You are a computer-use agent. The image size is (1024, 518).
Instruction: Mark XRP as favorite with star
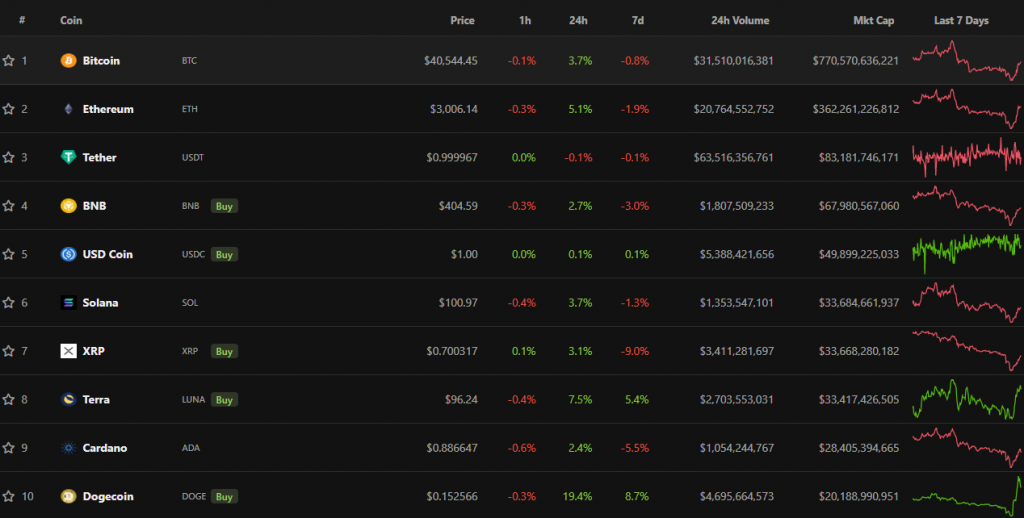pos(8,351)
